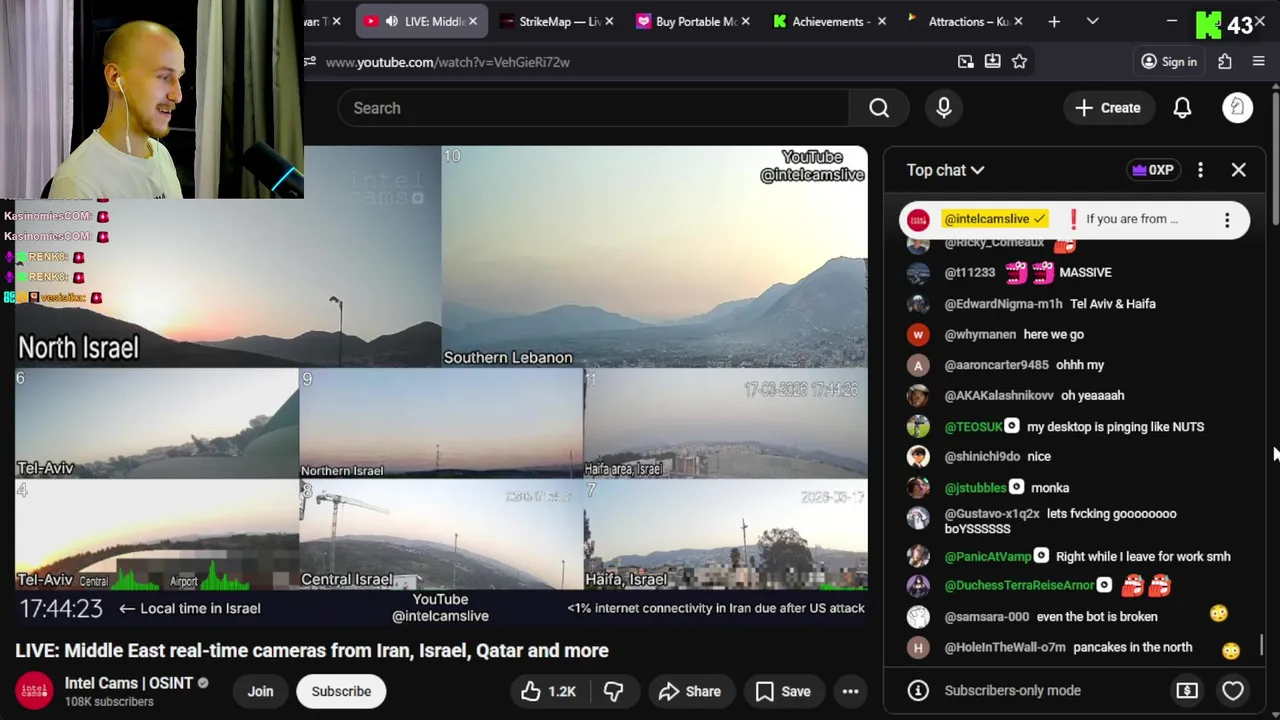Click the Create button
Image resolution: width=1280 pixels, height=720 pixels.
(1108, 108)
